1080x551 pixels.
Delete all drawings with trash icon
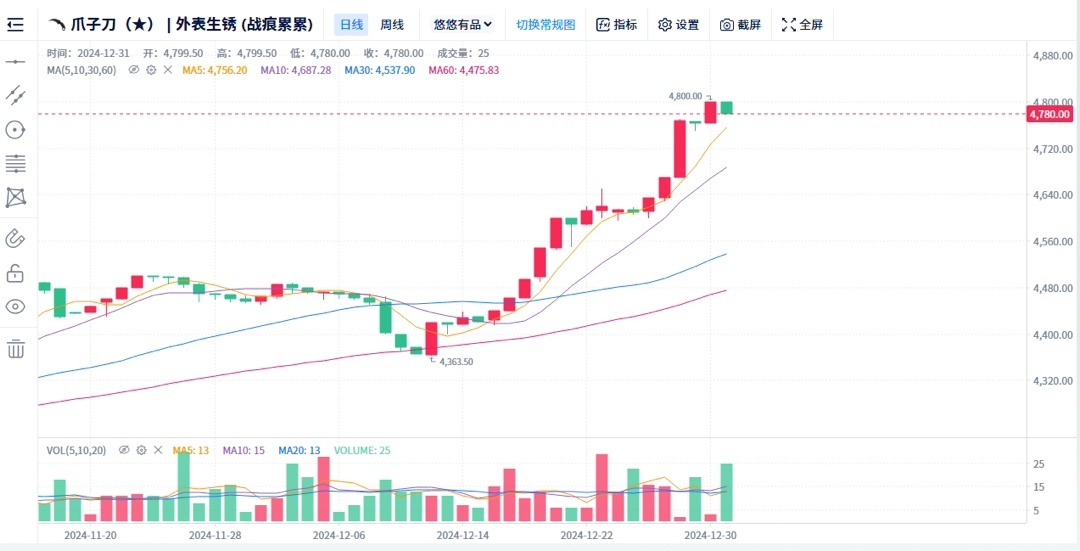(x=15, y=349)
